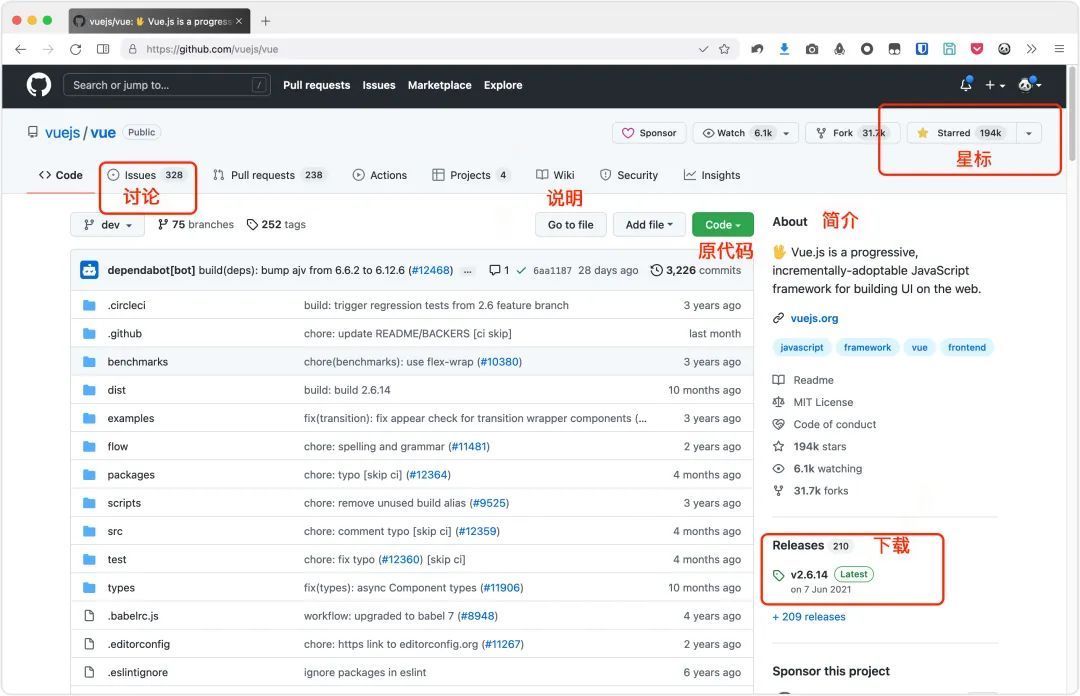Open Firefox hamburger menu icon
Image resolution: width=1080 pixels, height=696 pixels.
[x=1059, y=49]
